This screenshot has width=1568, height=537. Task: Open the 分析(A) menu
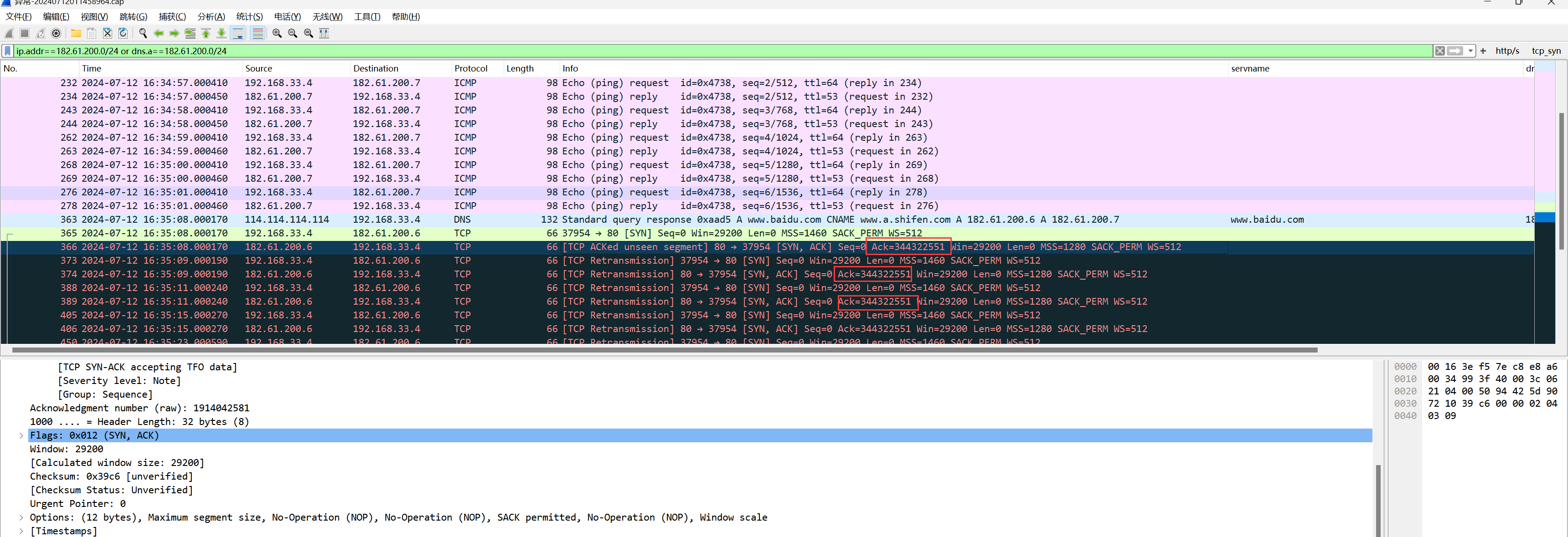click(x=211, y=16)
